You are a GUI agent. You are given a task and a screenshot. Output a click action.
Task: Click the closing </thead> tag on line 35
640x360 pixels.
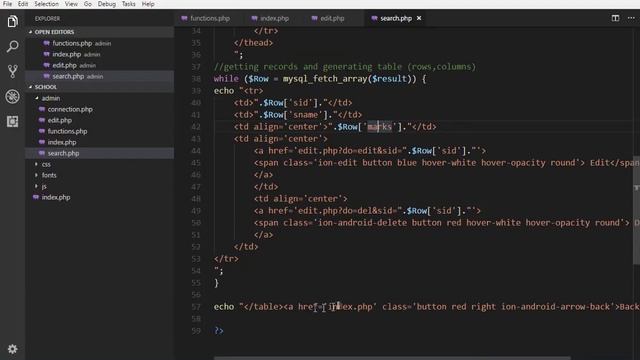(x=253, y=42)
